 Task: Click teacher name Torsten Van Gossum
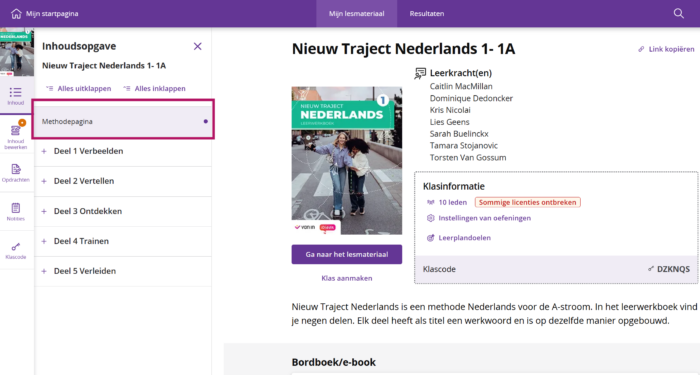click(x=468, y=158)
